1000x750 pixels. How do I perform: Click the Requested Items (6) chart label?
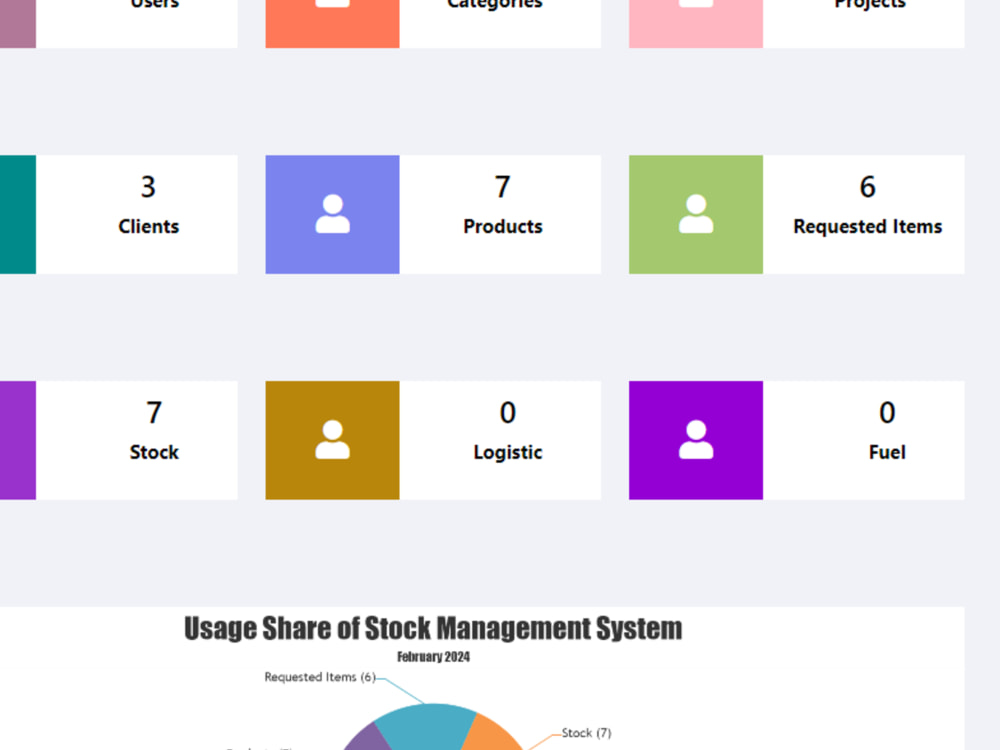pyautogui.click(x=320, y=677)
